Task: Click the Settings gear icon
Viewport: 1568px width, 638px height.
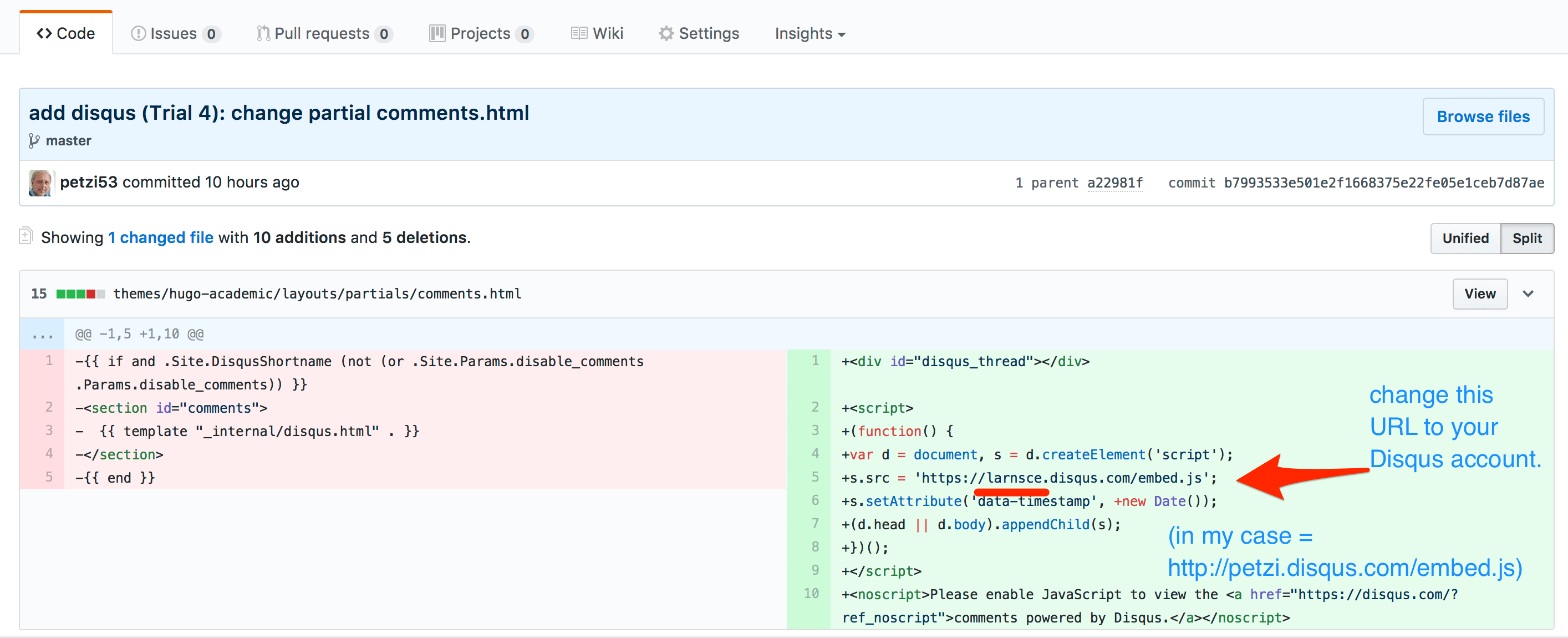Action: click(666, 33)
